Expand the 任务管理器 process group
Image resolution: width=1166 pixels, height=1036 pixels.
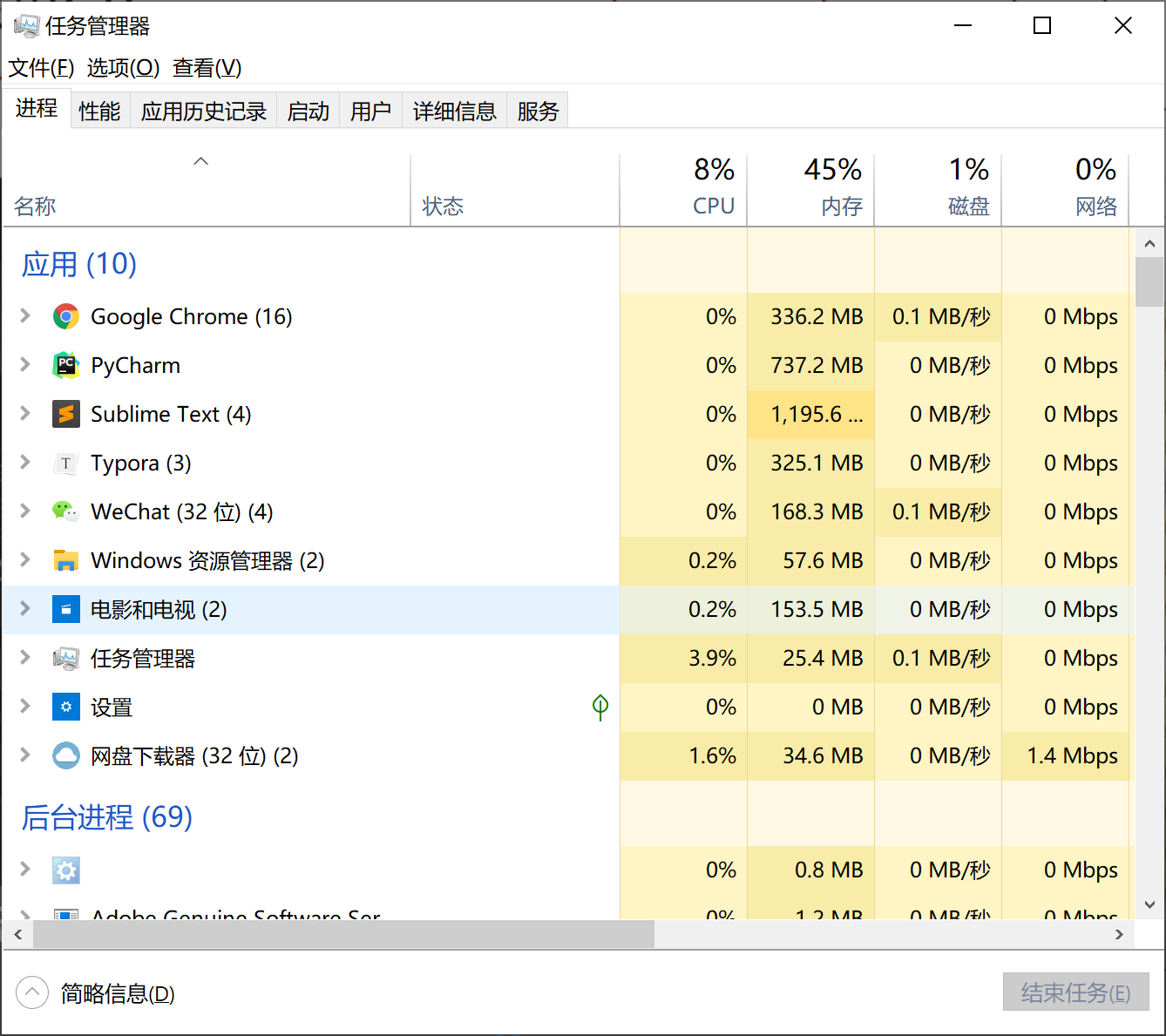pyautogui.click(x=25, y=657)
